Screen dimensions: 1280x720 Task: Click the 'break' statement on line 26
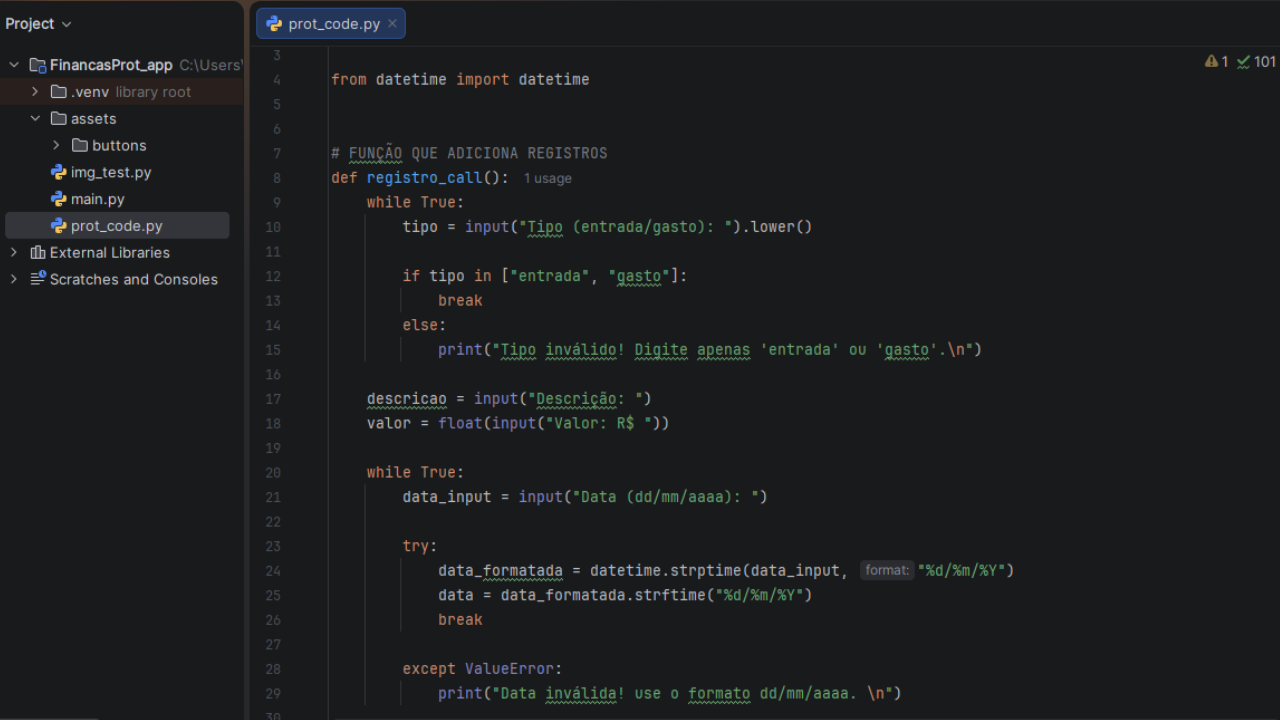(460, 619)
